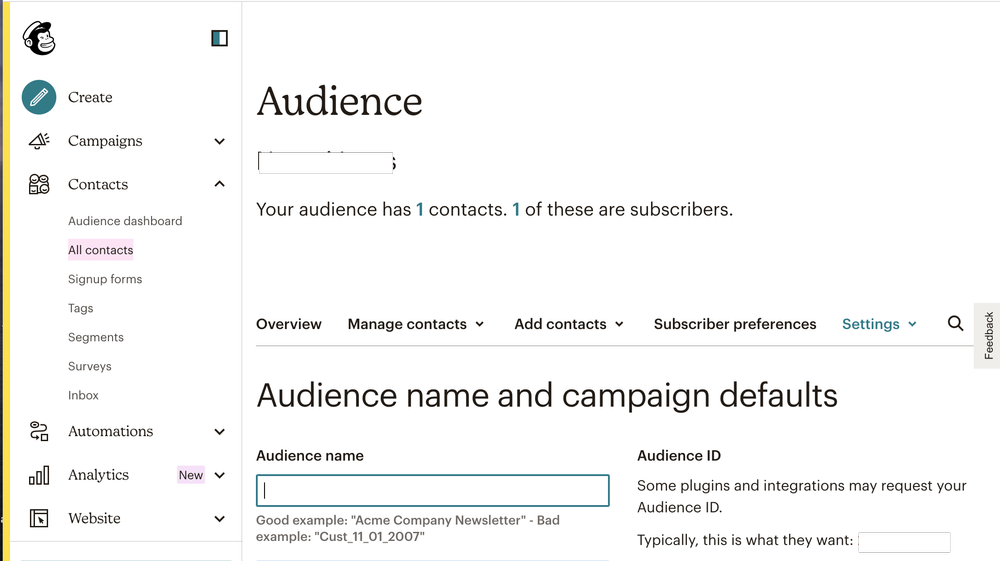The width and height of the screenshot is (1000, 561).
Task: Click the Analytics bar chart icon
Action: pos(39,475)
